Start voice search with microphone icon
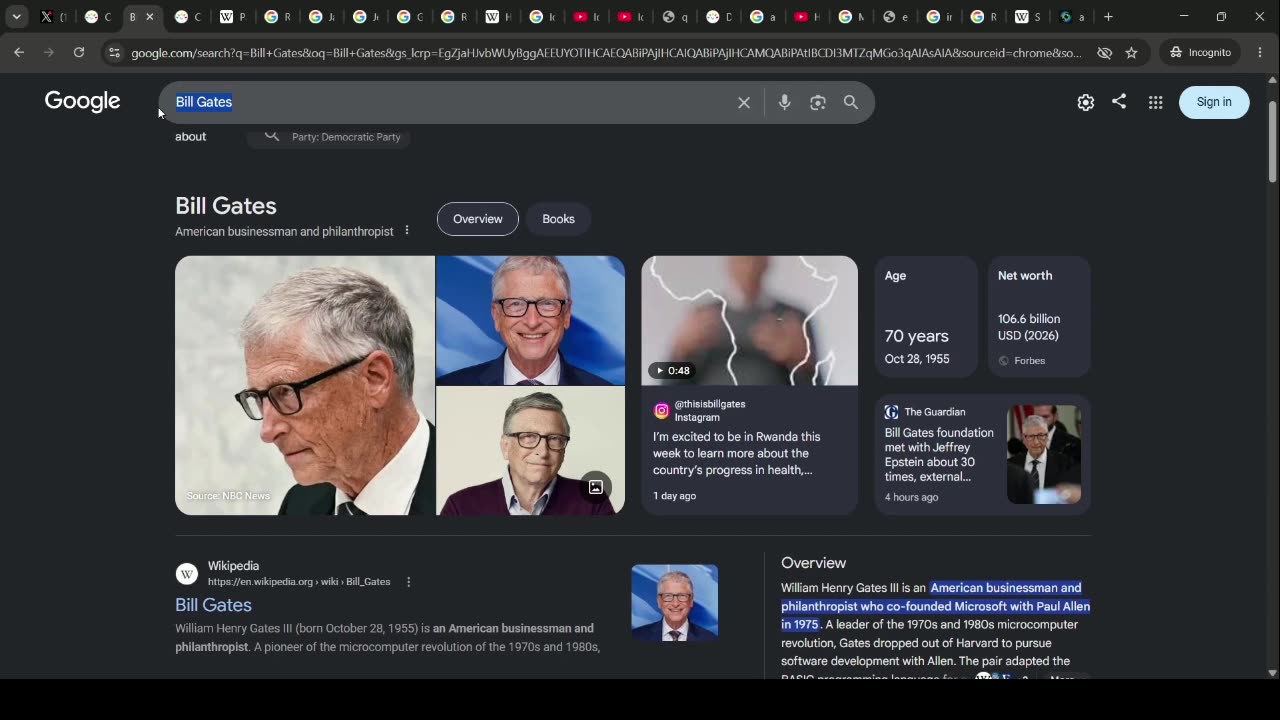Viewport: 1280px width, 720px height. click(785, 102)
